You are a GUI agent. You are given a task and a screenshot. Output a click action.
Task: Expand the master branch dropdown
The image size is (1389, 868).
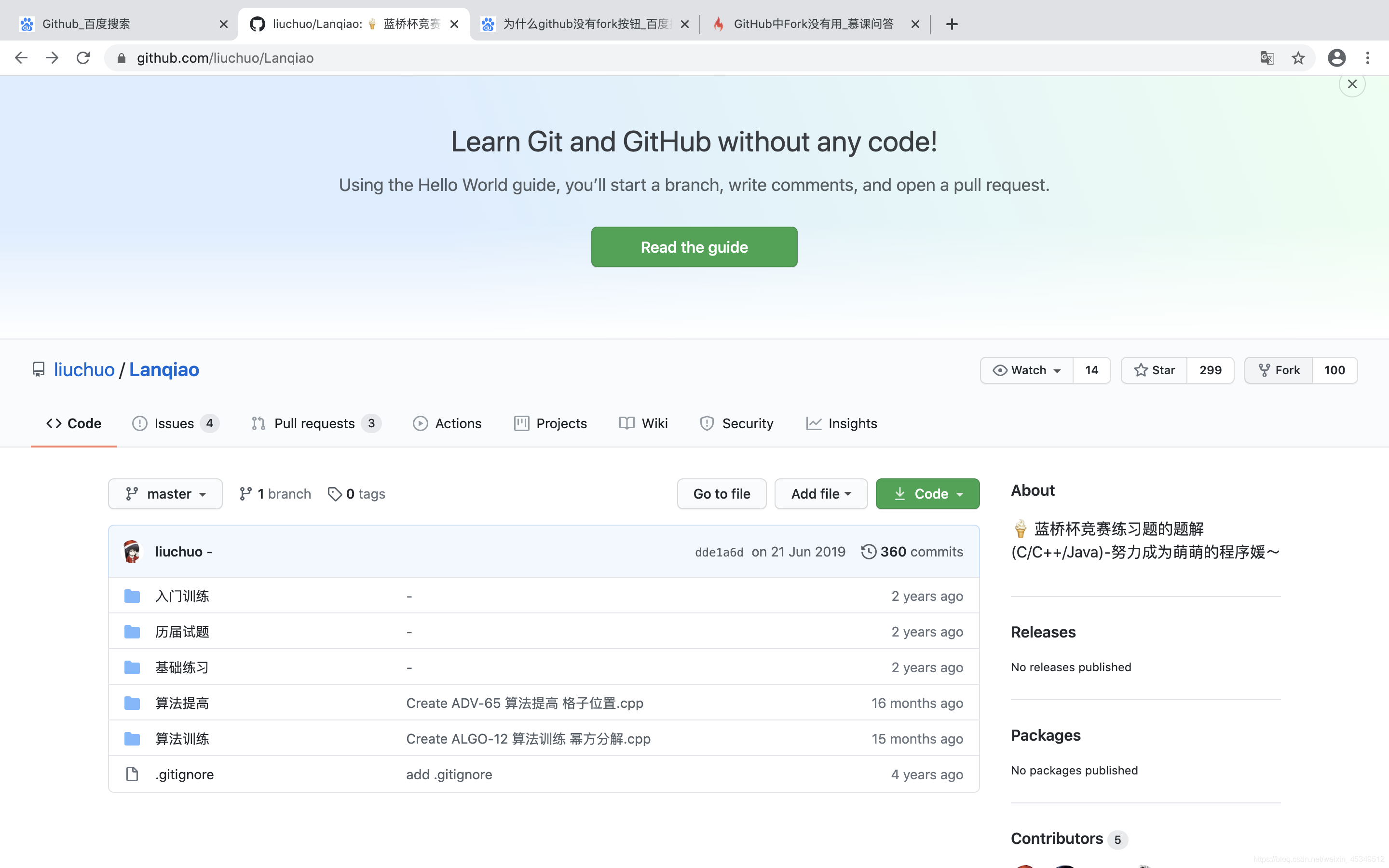click(164, 493)
